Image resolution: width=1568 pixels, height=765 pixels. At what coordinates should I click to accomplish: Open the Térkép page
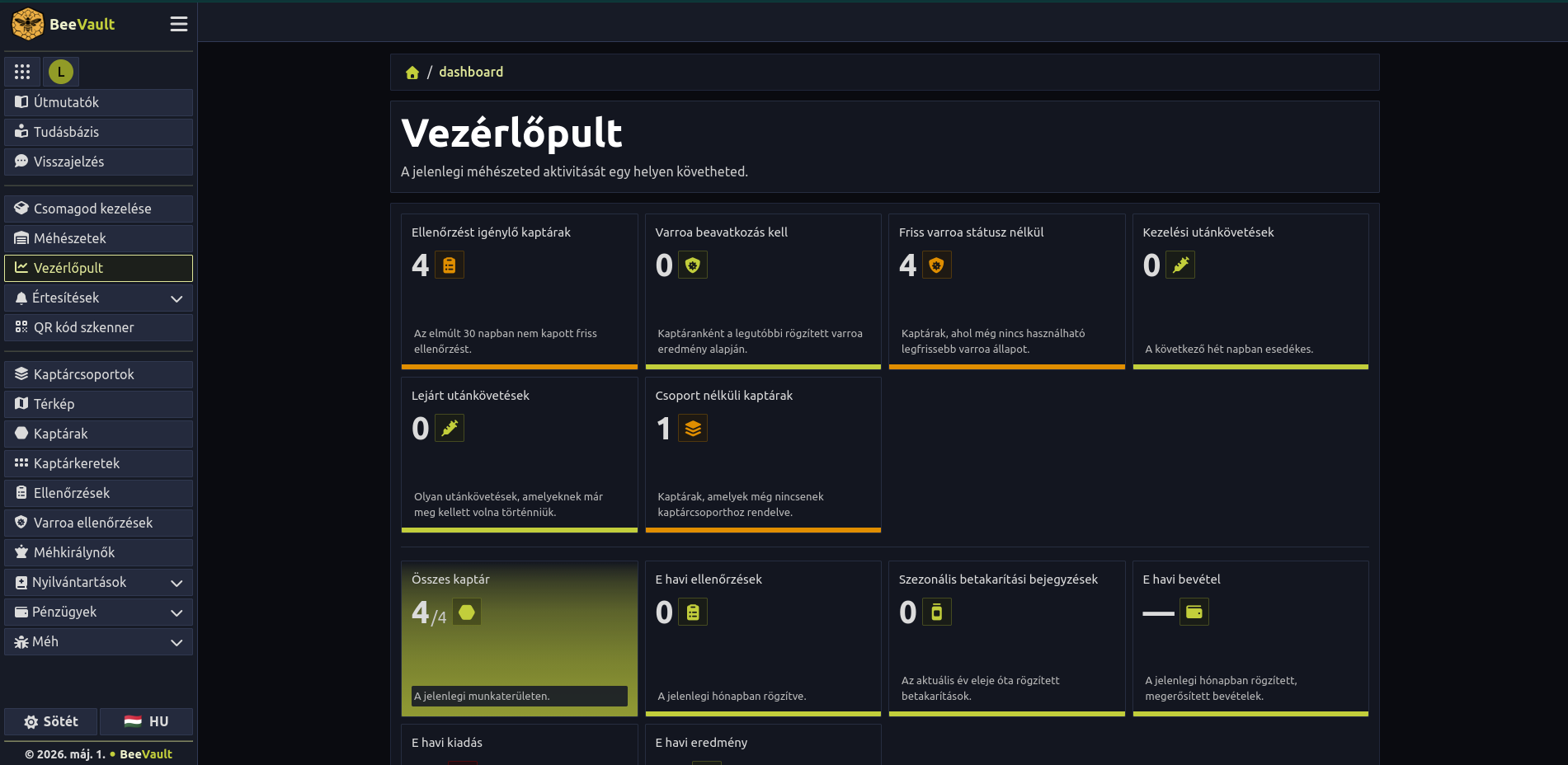(x=98, y=404)
